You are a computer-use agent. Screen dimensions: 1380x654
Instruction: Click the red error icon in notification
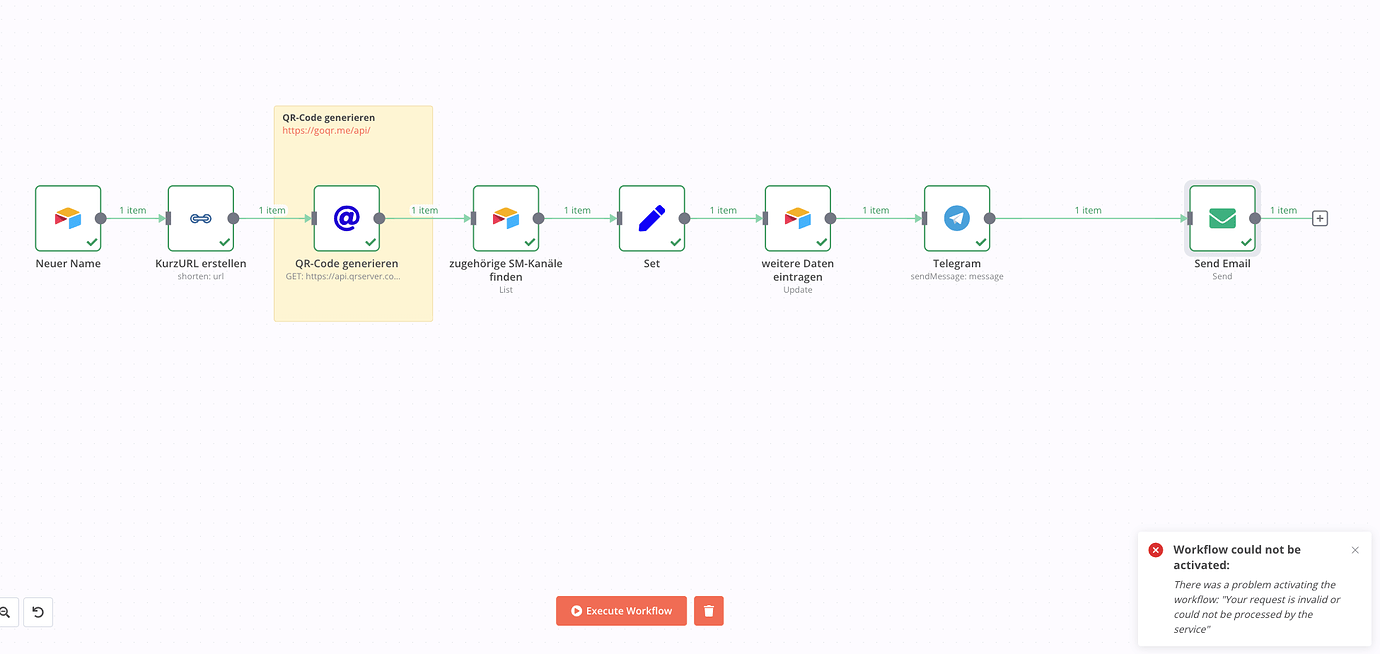click(x=1156, y=550)
